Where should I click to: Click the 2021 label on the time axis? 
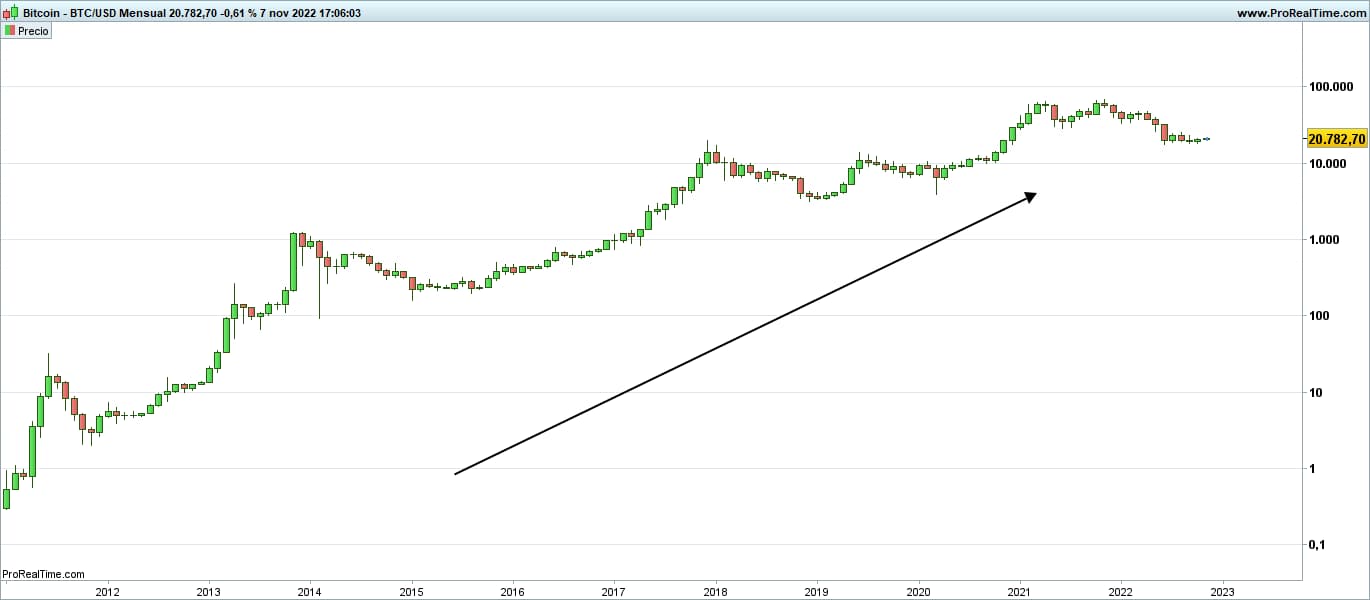[1020, 590]
